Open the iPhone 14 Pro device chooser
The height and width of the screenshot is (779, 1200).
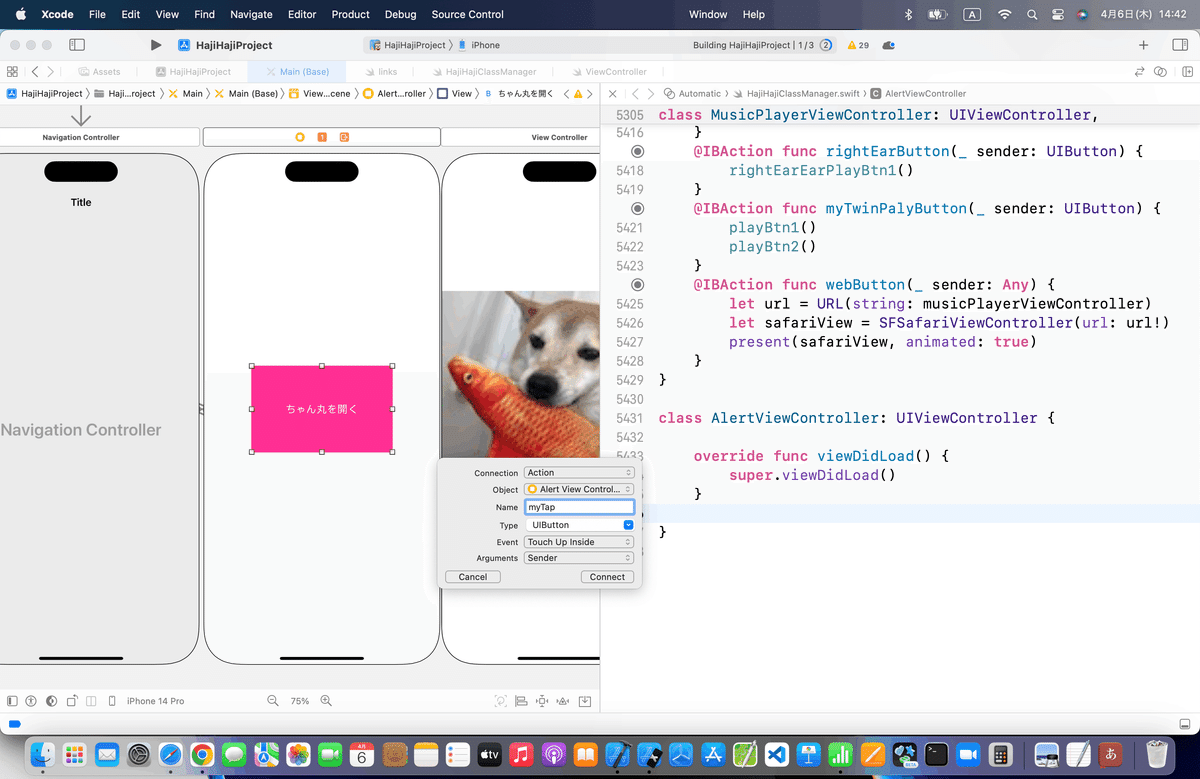click(x=147, y=701)
